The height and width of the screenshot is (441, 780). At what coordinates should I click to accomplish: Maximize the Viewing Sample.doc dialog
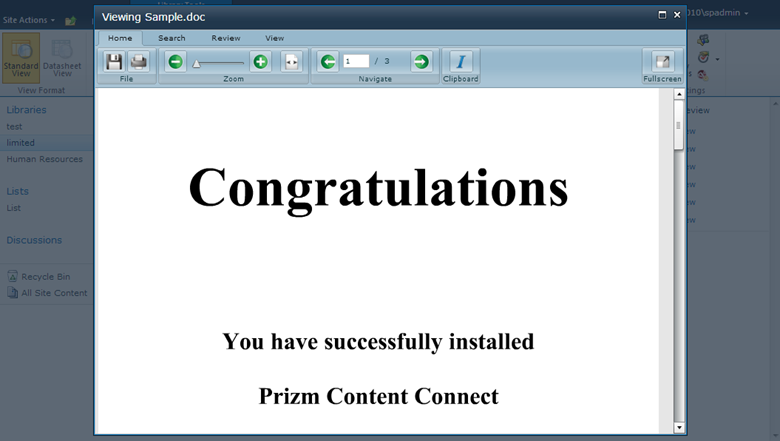pos(662,15)
